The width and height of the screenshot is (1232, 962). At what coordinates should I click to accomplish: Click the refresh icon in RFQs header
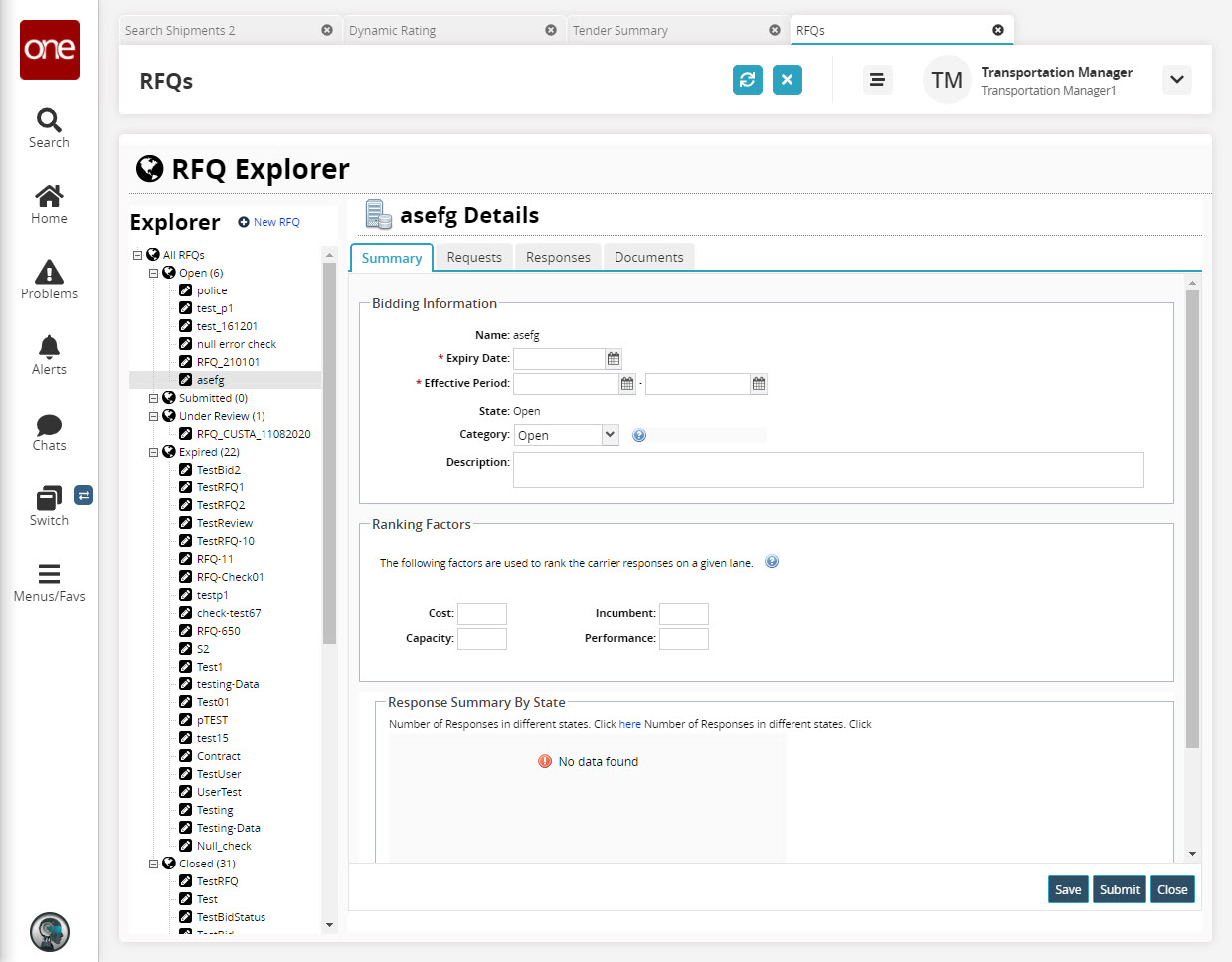(x=747, y=80)
